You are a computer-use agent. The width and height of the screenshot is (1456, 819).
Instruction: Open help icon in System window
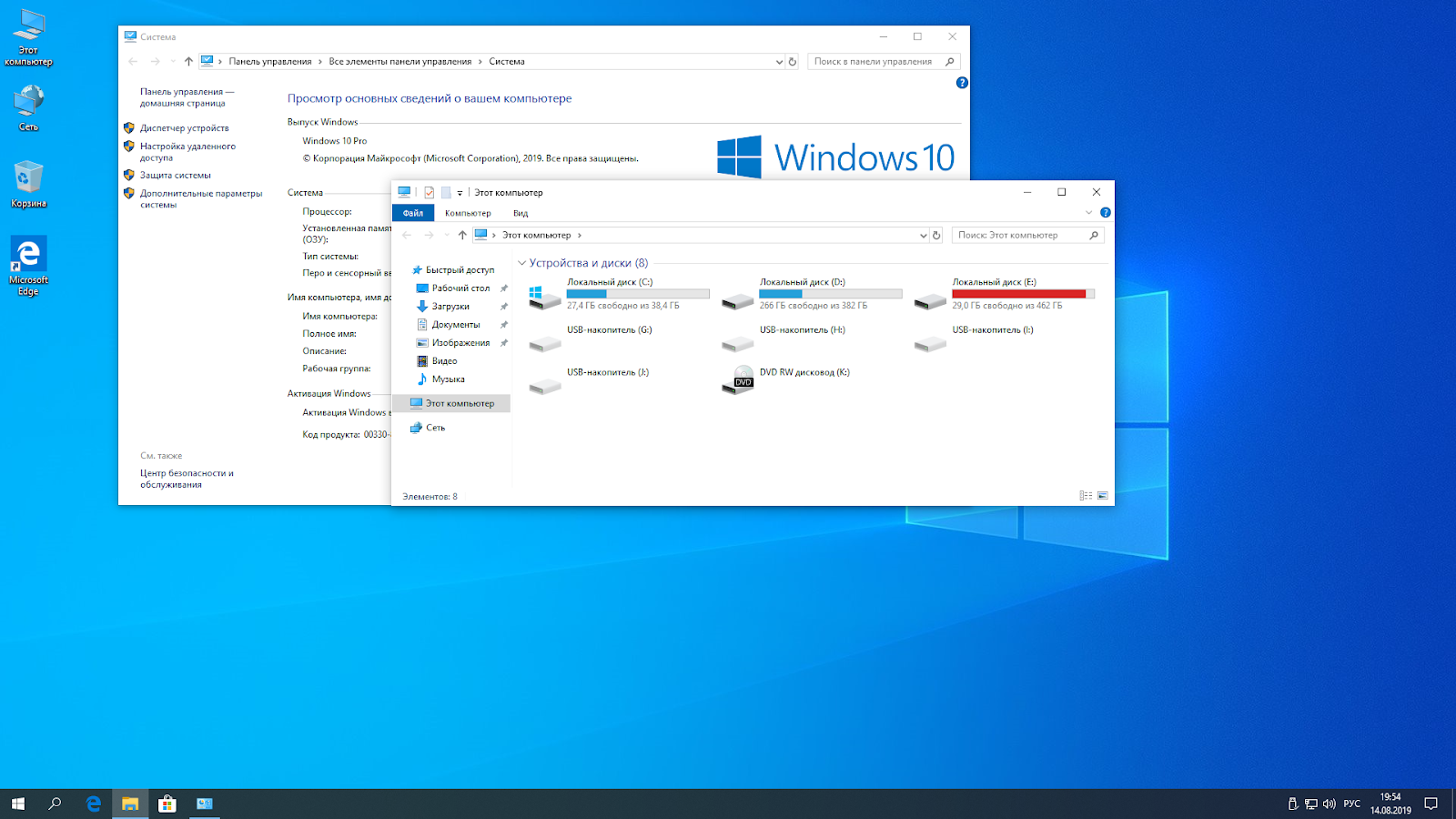pos(962,83)
